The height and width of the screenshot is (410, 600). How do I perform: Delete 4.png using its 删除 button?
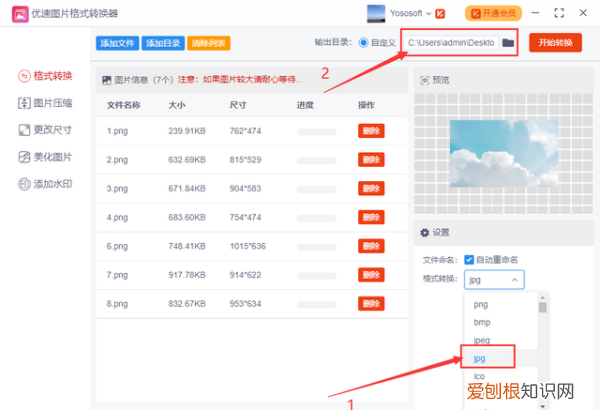point(371,217)
